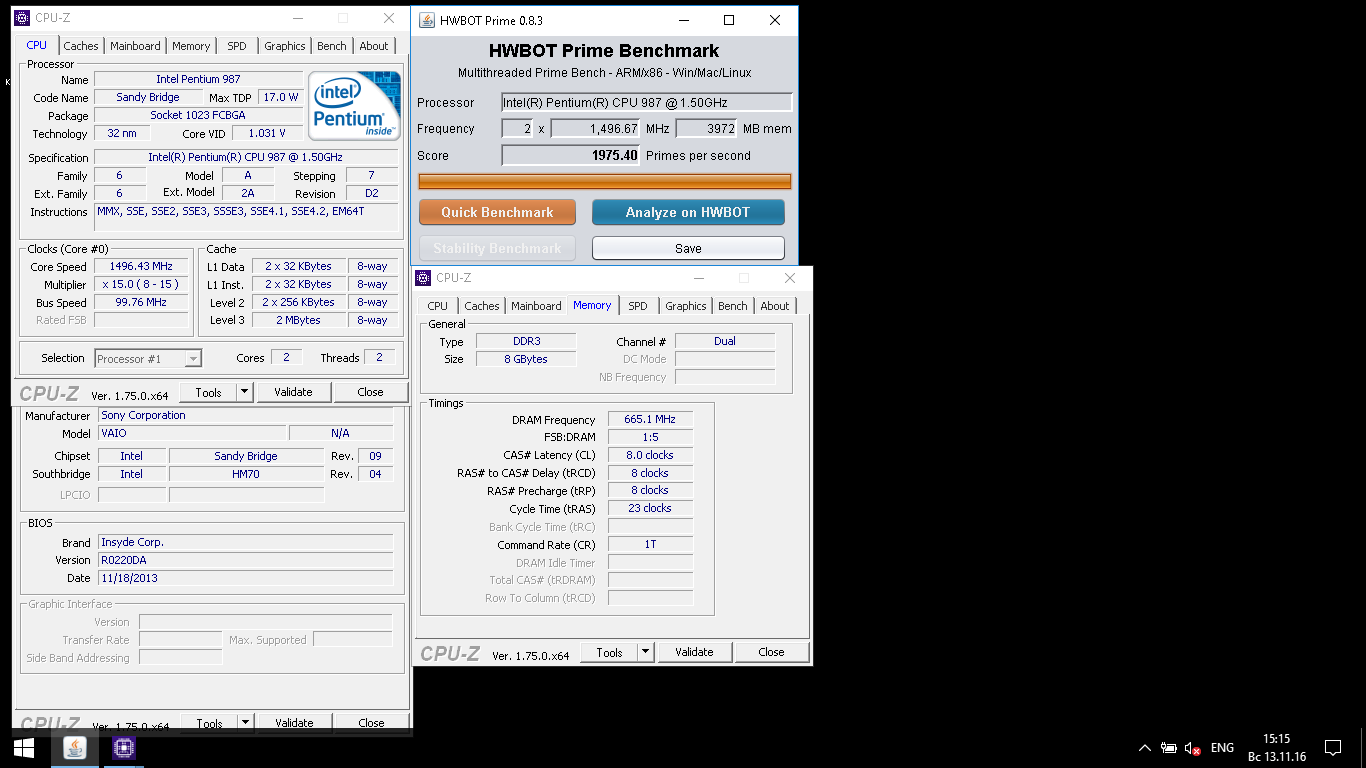Open the Windows Start menu
This screenshot has height=768, width=1366.
click(24, 747)
